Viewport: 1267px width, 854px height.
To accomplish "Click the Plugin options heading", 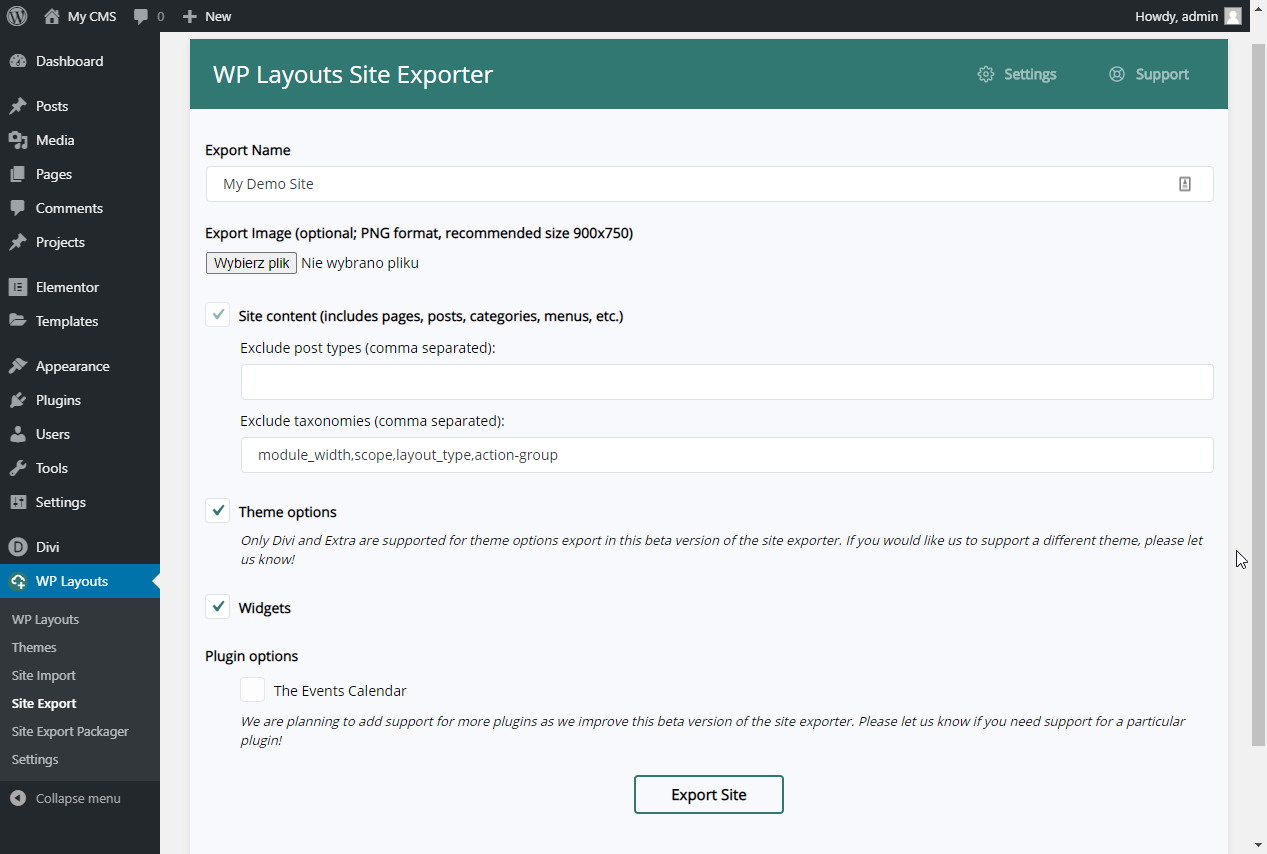I will (x=252, y=656).
